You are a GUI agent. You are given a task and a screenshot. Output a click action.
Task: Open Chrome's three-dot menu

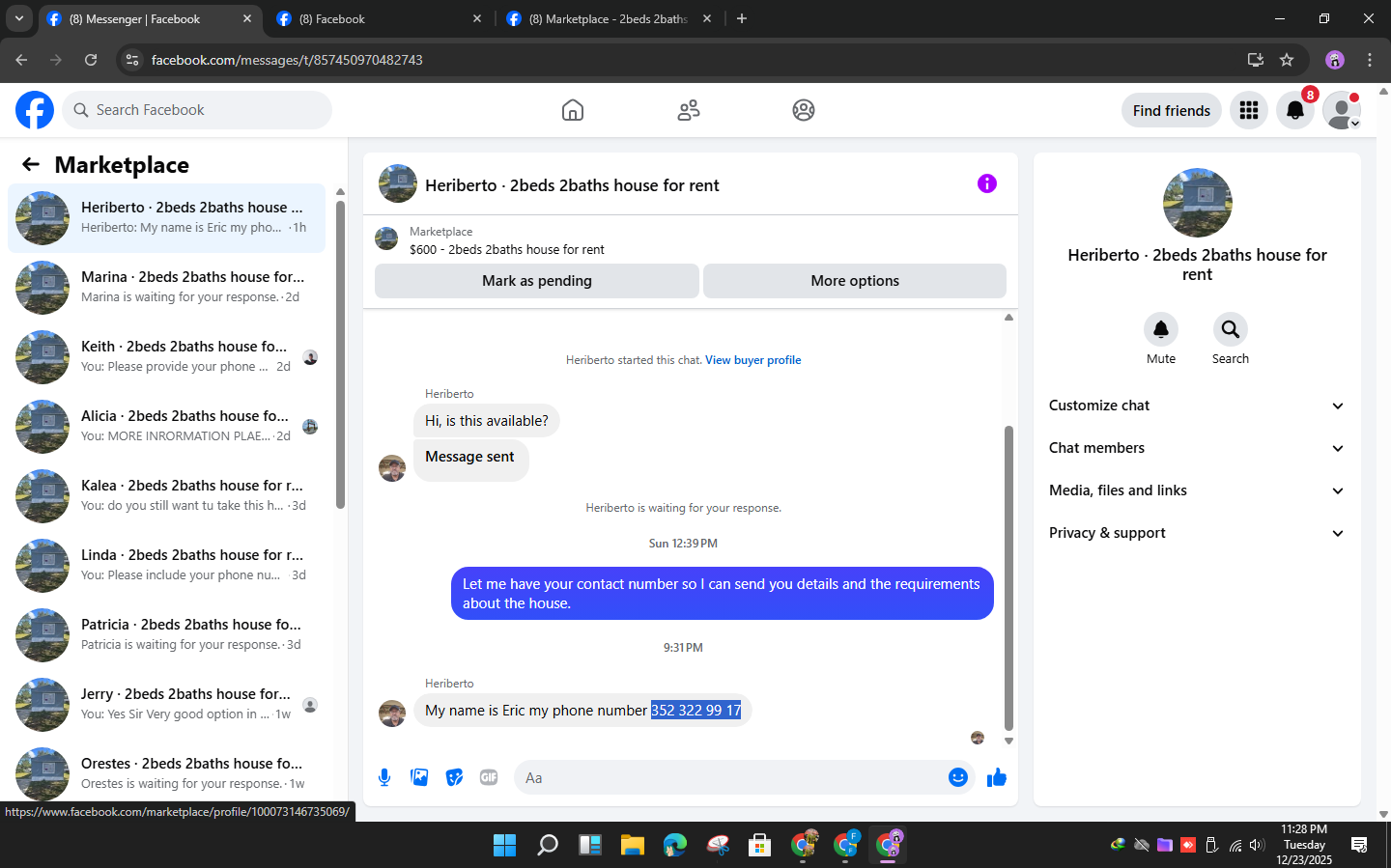tap(1370, 60)
